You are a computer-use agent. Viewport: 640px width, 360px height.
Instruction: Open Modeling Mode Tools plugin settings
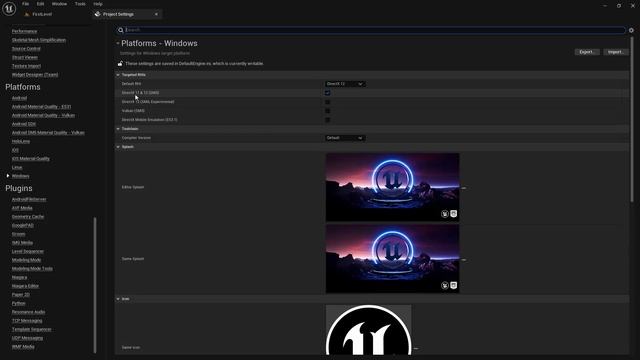(x=32, y=269)
